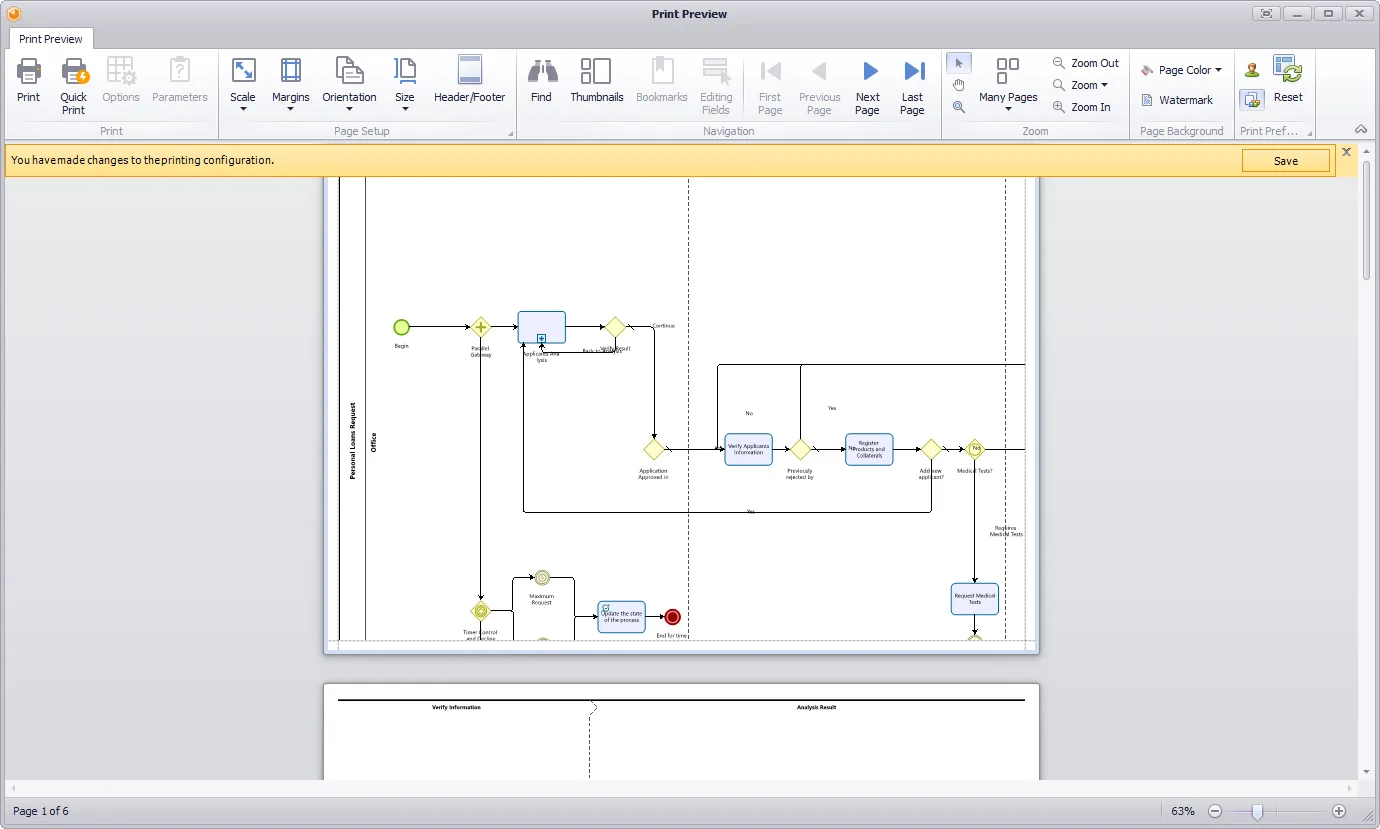Click the second page preview

681,732
